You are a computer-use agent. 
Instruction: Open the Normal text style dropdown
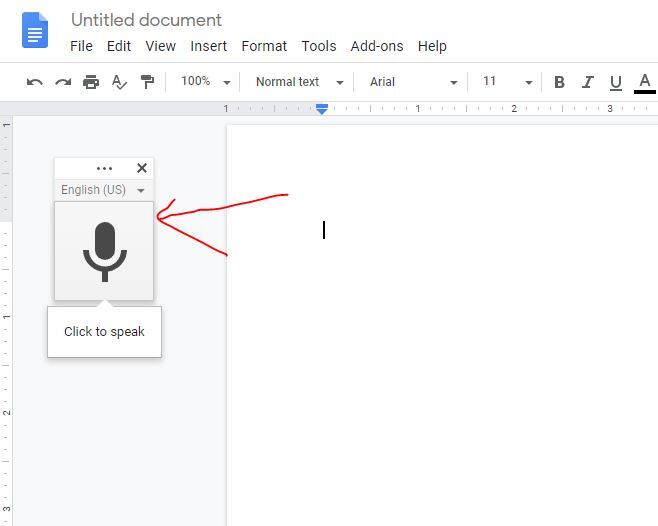299,82
